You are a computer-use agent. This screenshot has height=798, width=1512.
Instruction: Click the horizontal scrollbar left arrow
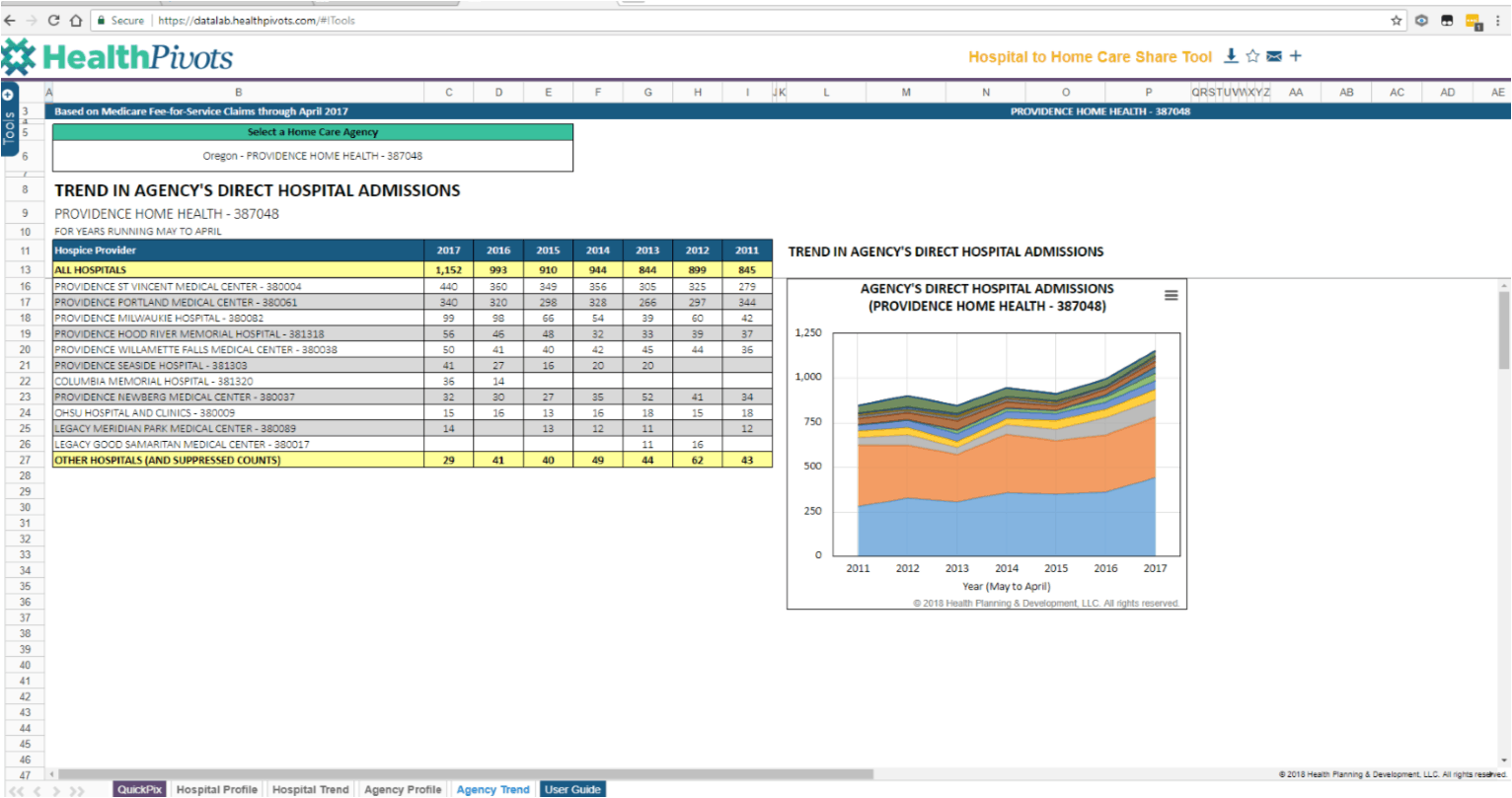[52, 774]
